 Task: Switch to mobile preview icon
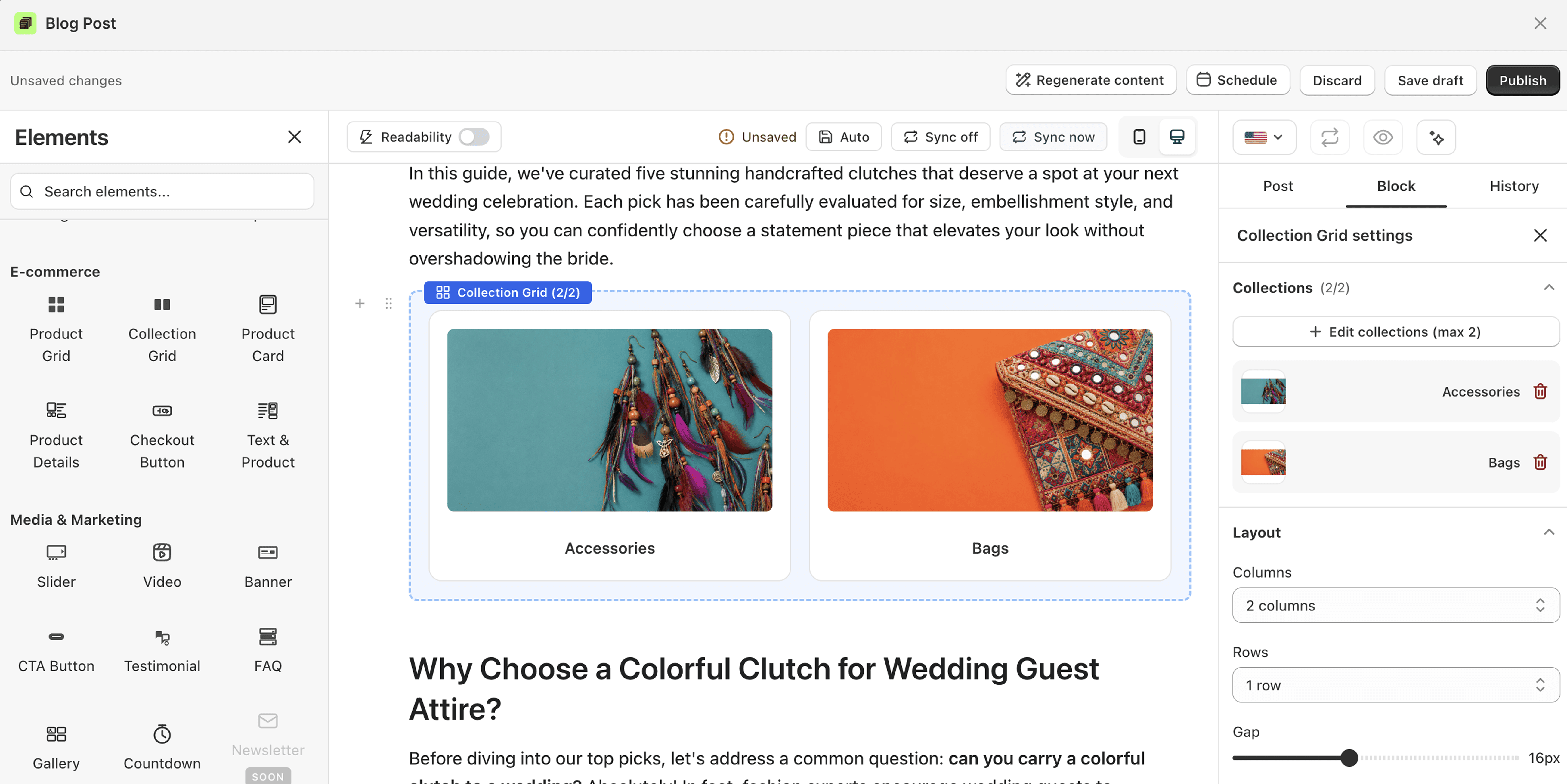click(x=1139, y=137)
